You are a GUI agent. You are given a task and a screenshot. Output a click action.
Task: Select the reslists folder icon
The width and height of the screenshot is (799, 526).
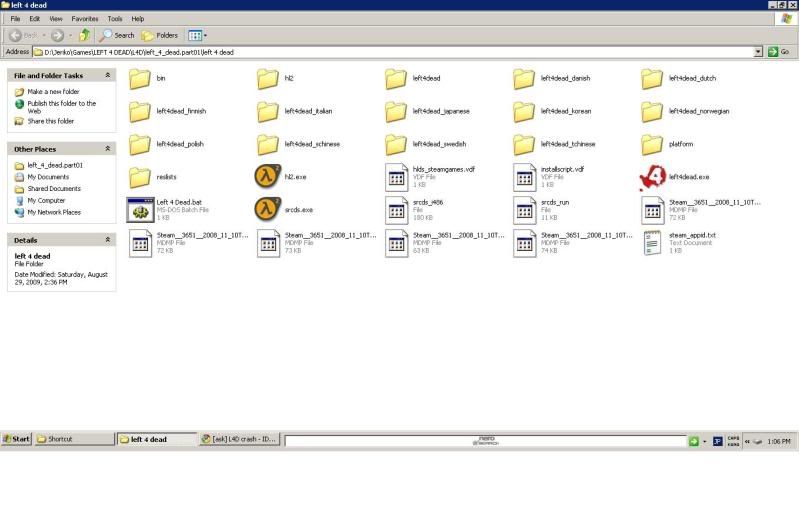click(140, 177)
